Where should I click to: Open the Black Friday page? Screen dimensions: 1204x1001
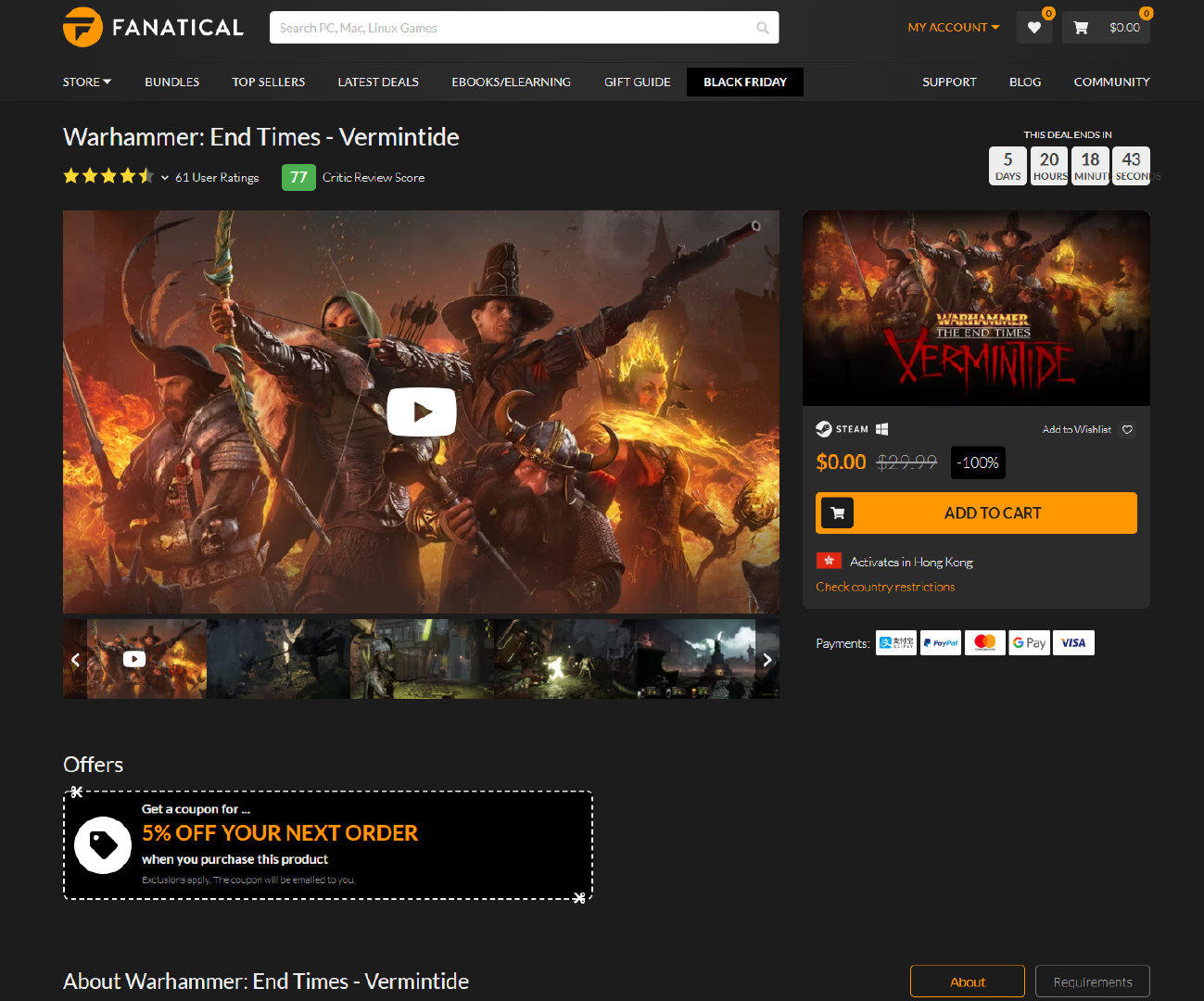pyautogui.click(x=745, y=82)
